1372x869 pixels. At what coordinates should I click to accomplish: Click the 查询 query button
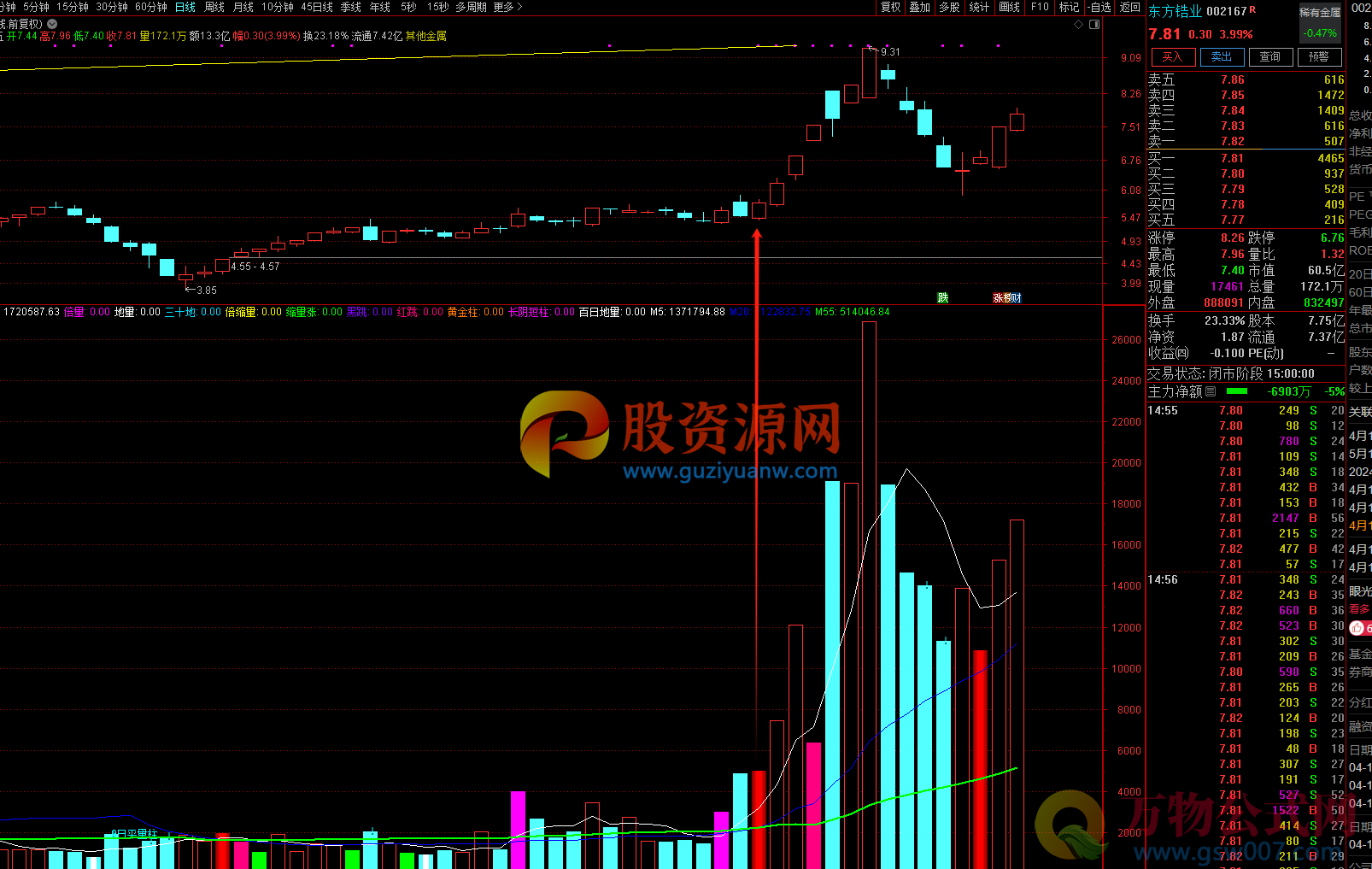point(1270,57)
